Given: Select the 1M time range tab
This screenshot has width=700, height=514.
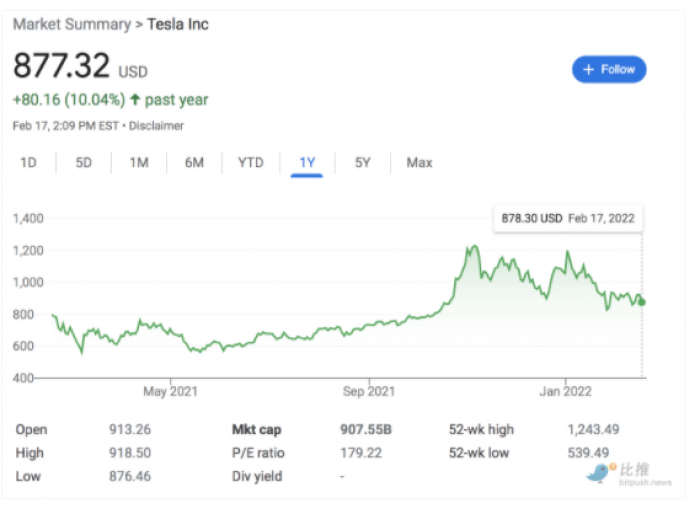Looking at the screenshot, I should pyautogui.click(x=139, y=163).
